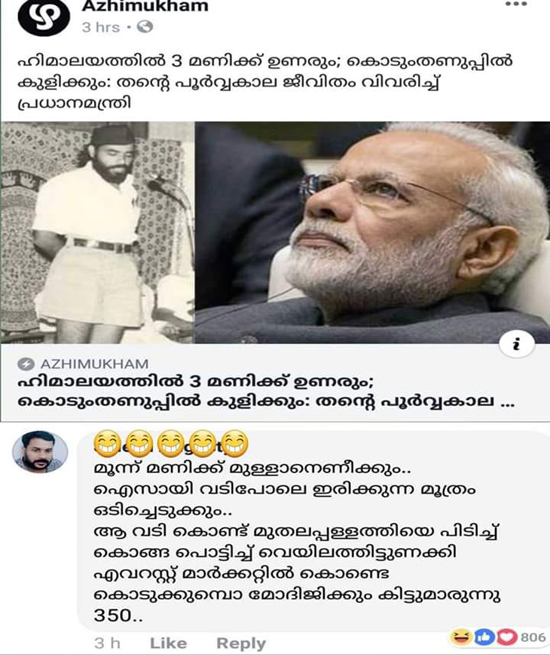Open the close-up portrait article image

[373, 233]
